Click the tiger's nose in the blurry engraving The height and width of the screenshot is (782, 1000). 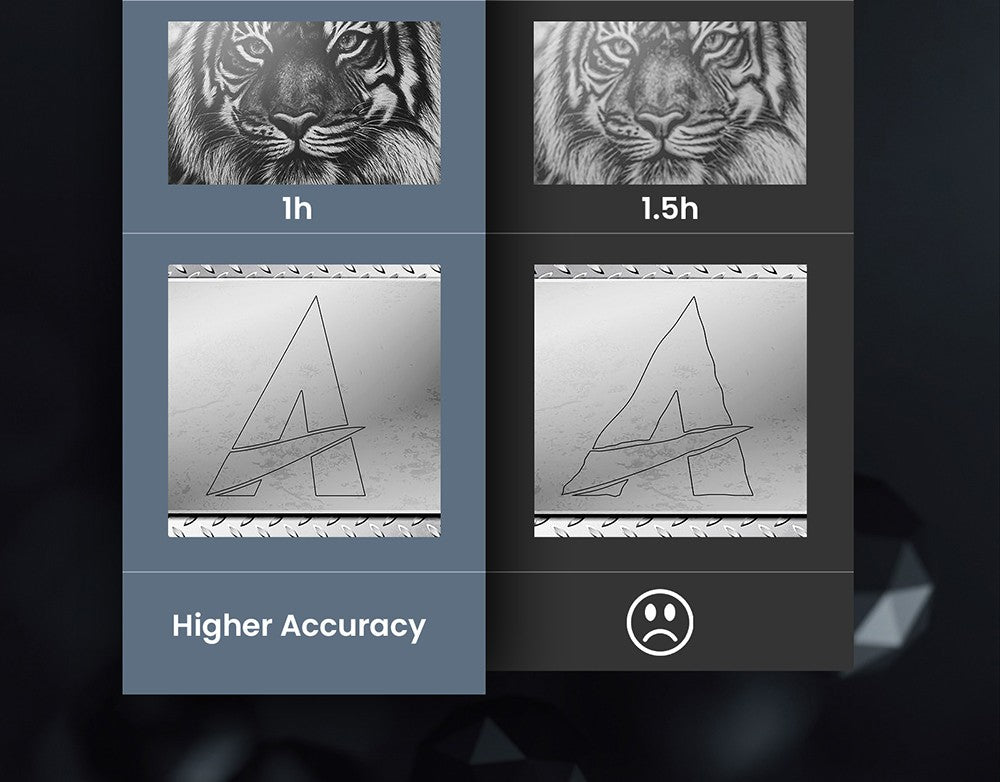(661, 124)
